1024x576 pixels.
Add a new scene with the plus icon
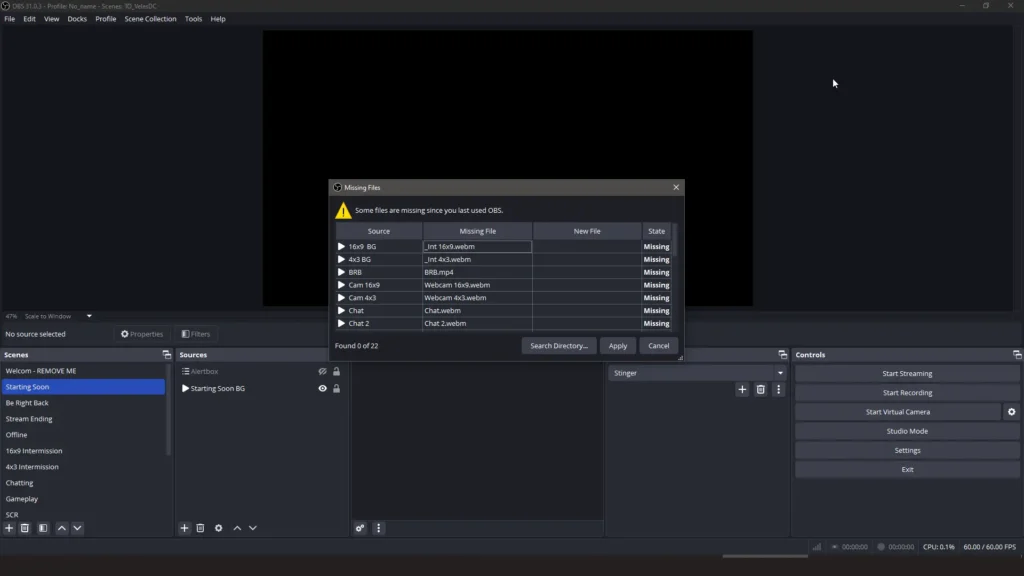[9, 528]
